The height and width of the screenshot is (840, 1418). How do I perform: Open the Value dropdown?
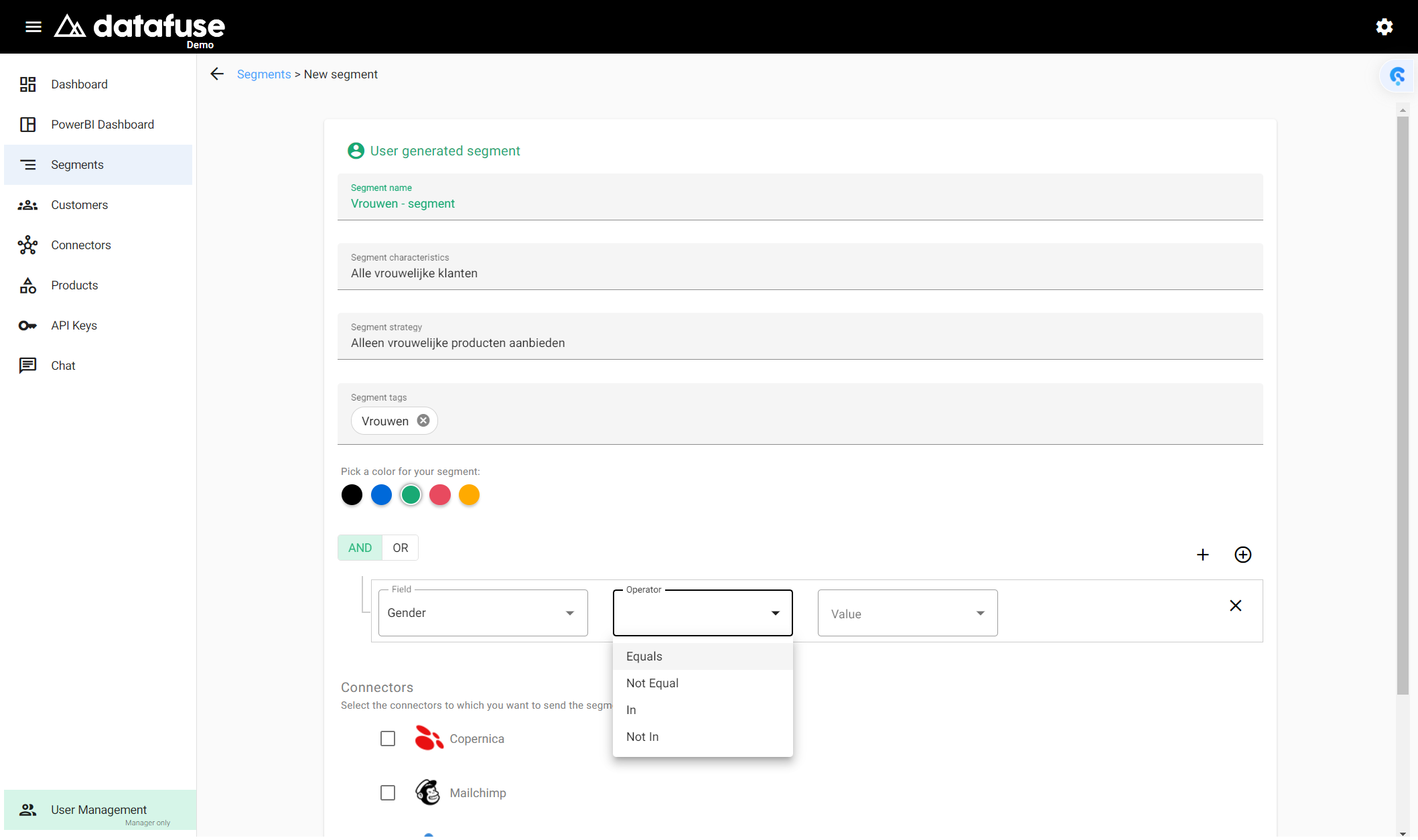[908, 613]
